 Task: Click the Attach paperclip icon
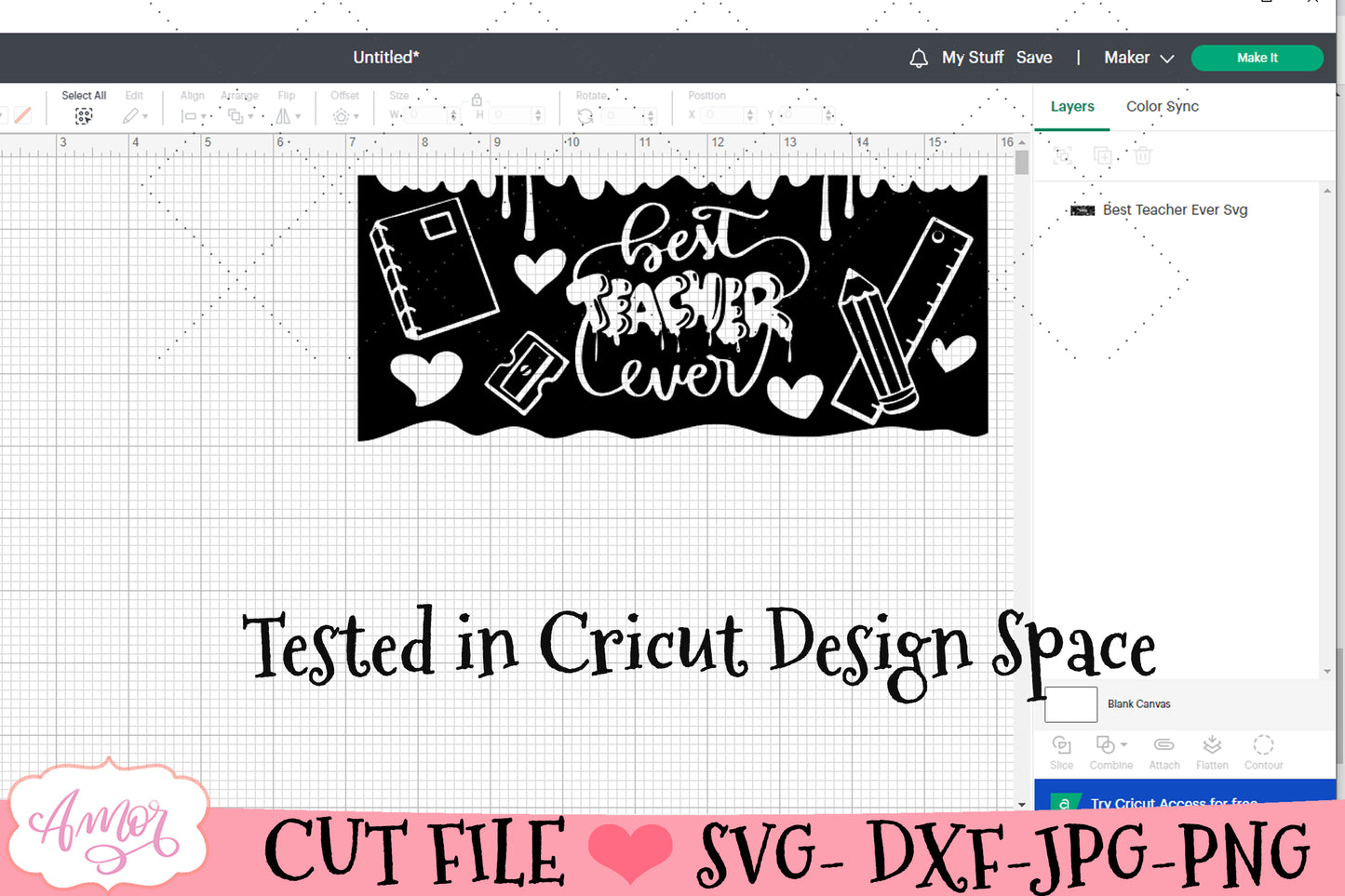pos(1163,745)
